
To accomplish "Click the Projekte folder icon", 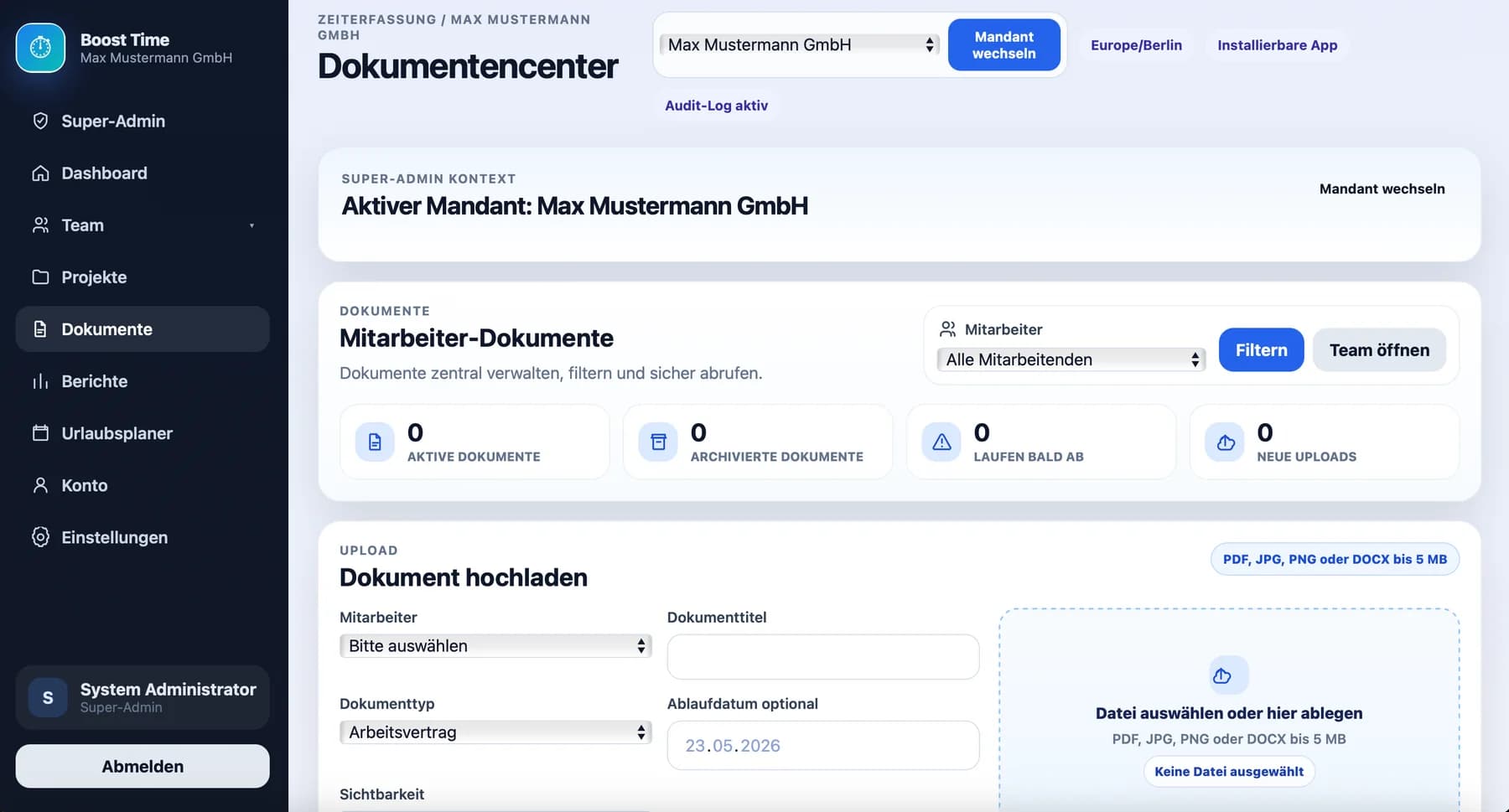I will (40, 277).
